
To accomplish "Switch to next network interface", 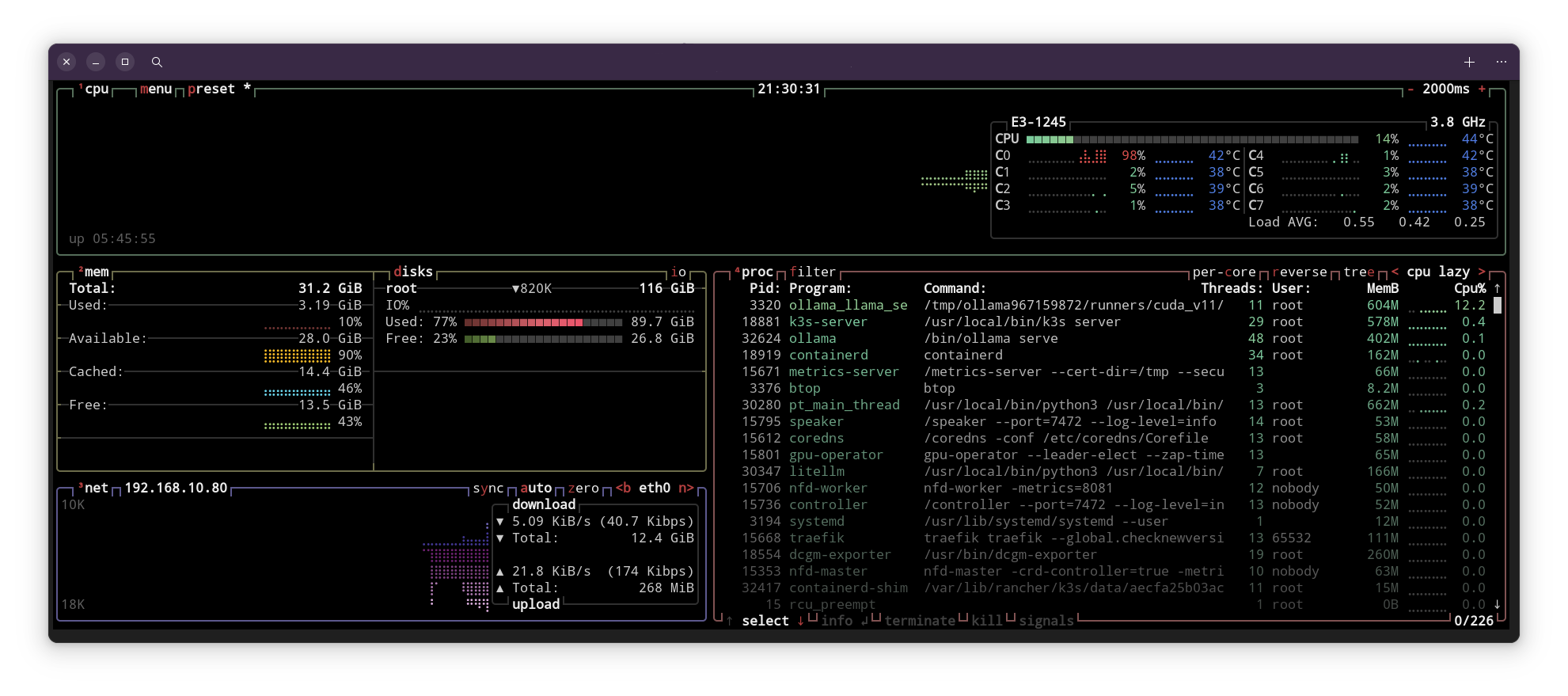I will click(x=685, y=488).
